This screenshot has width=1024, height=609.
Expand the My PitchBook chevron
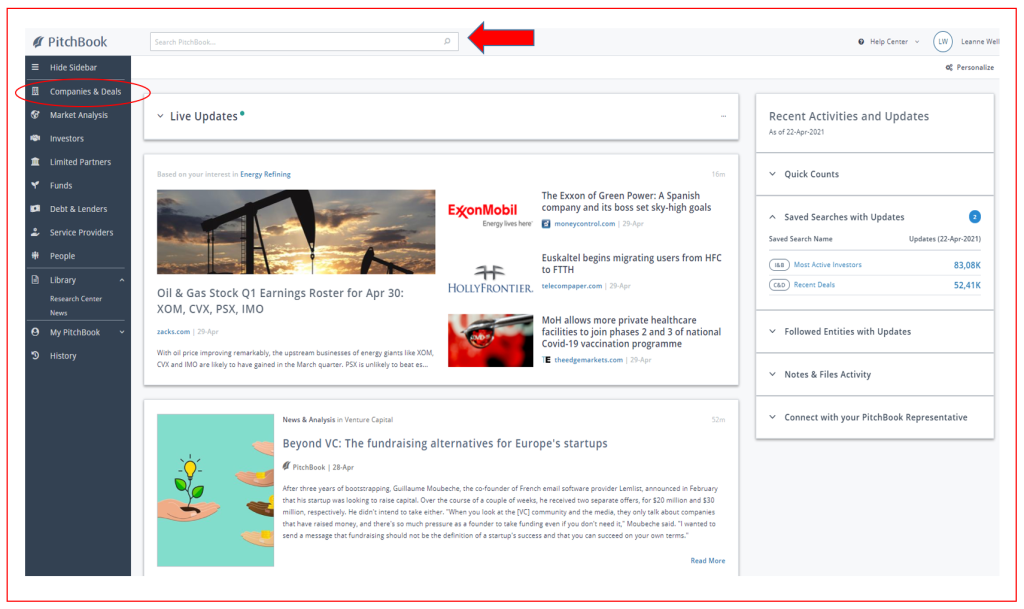click(x=121, y=332)
